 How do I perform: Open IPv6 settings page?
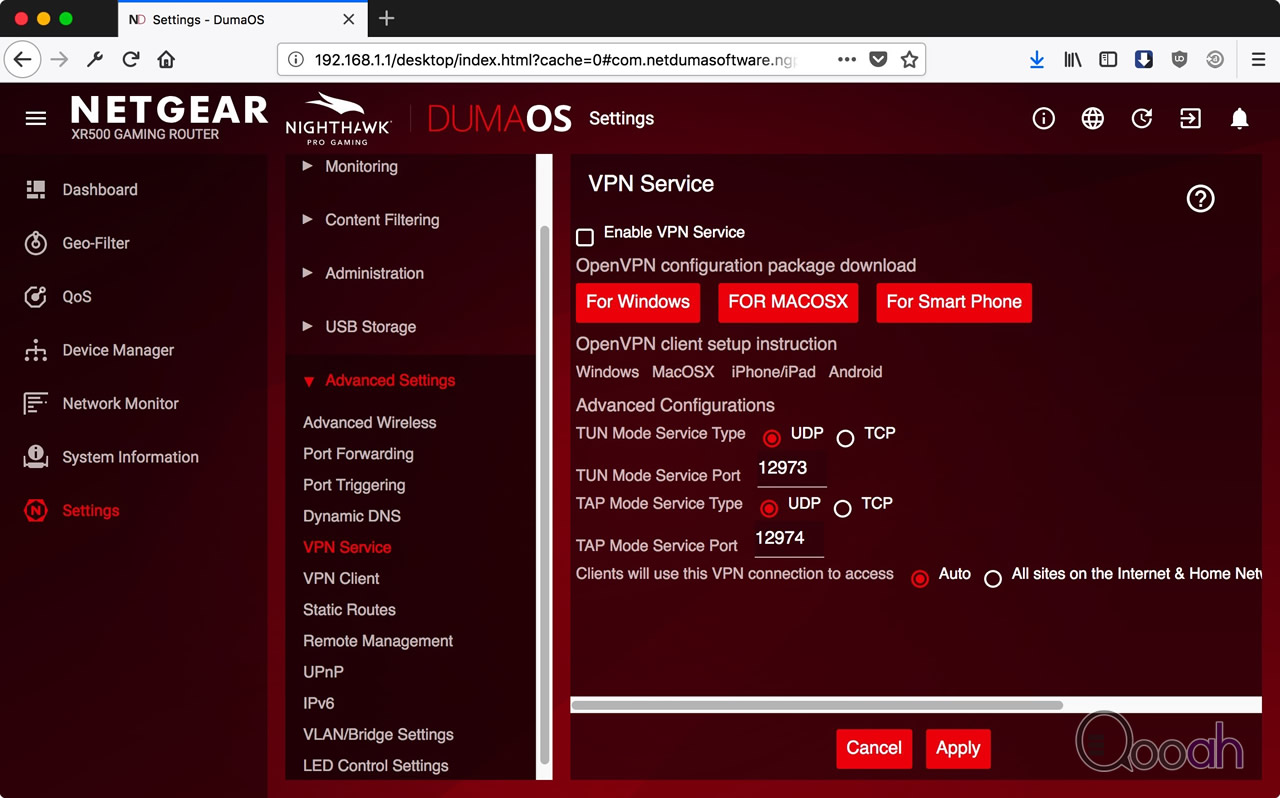point(319,703)
